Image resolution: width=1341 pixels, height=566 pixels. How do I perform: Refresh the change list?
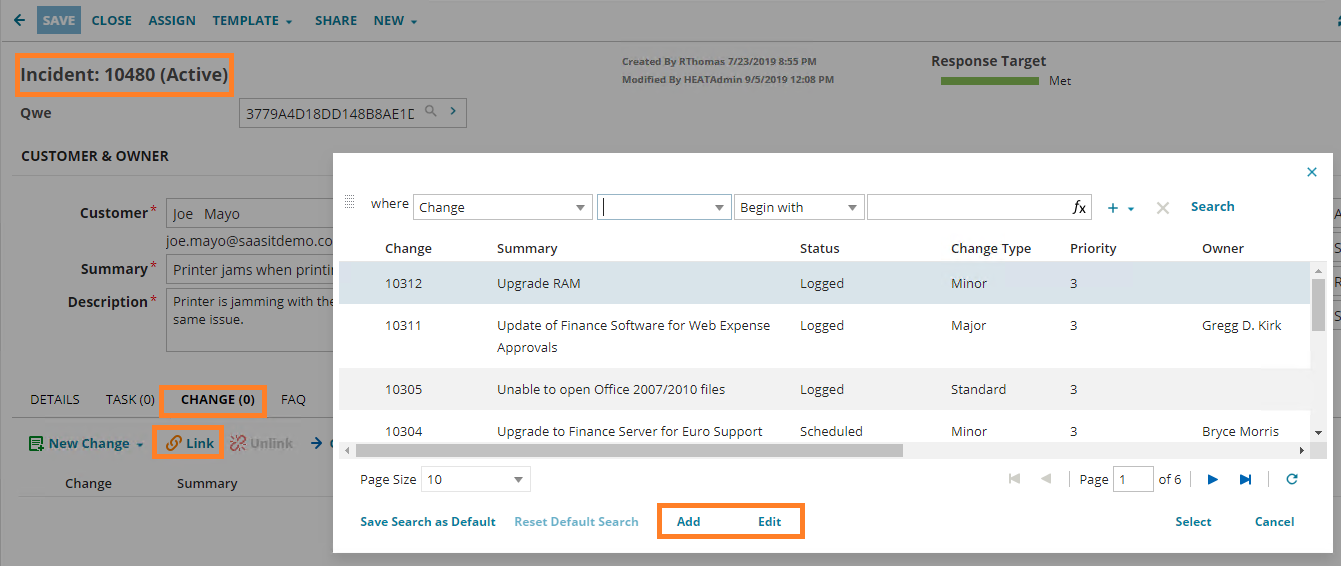[1292, 480]
